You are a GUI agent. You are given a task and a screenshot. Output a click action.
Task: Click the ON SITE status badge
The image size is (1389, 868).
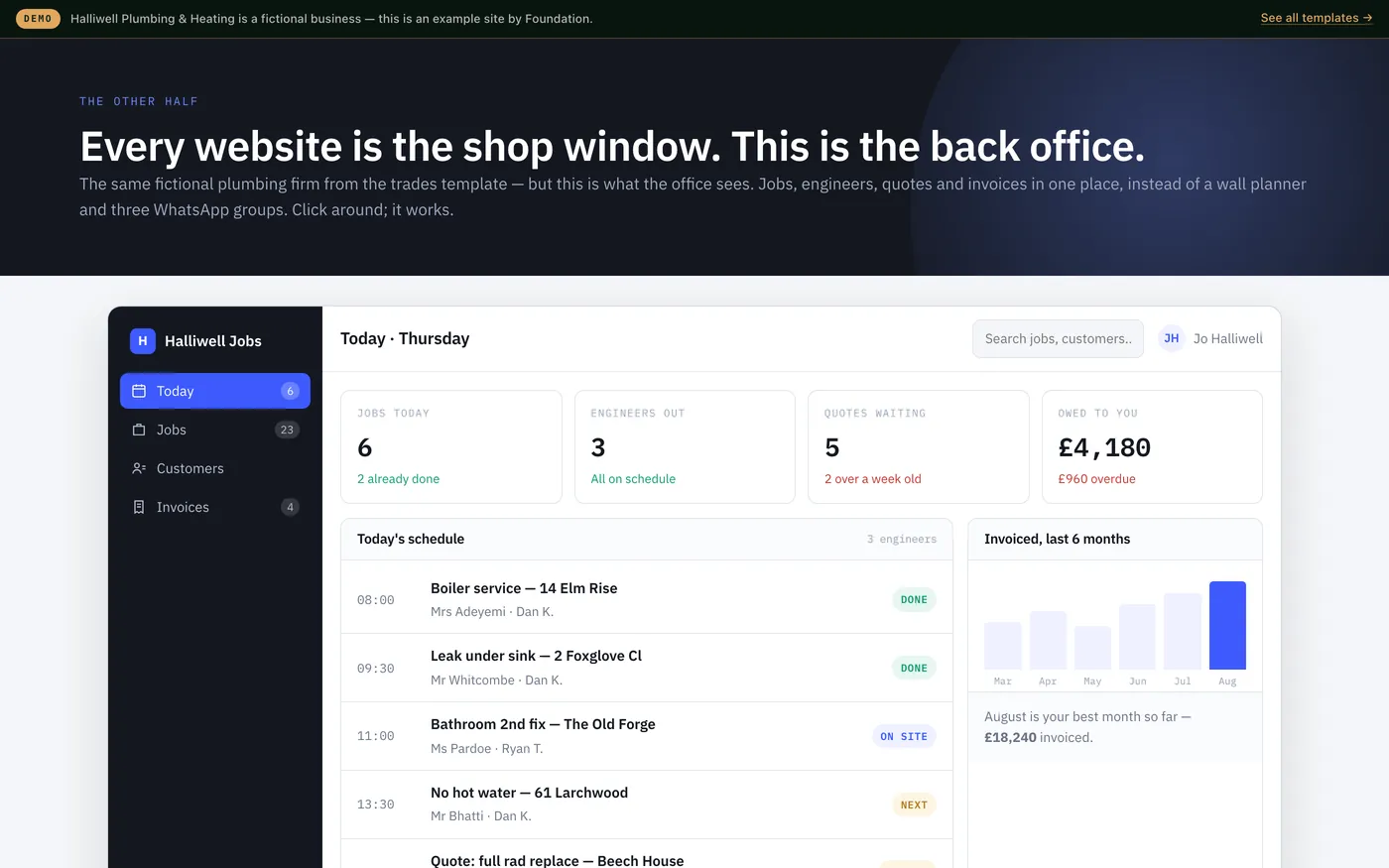[x=904, y=736]
